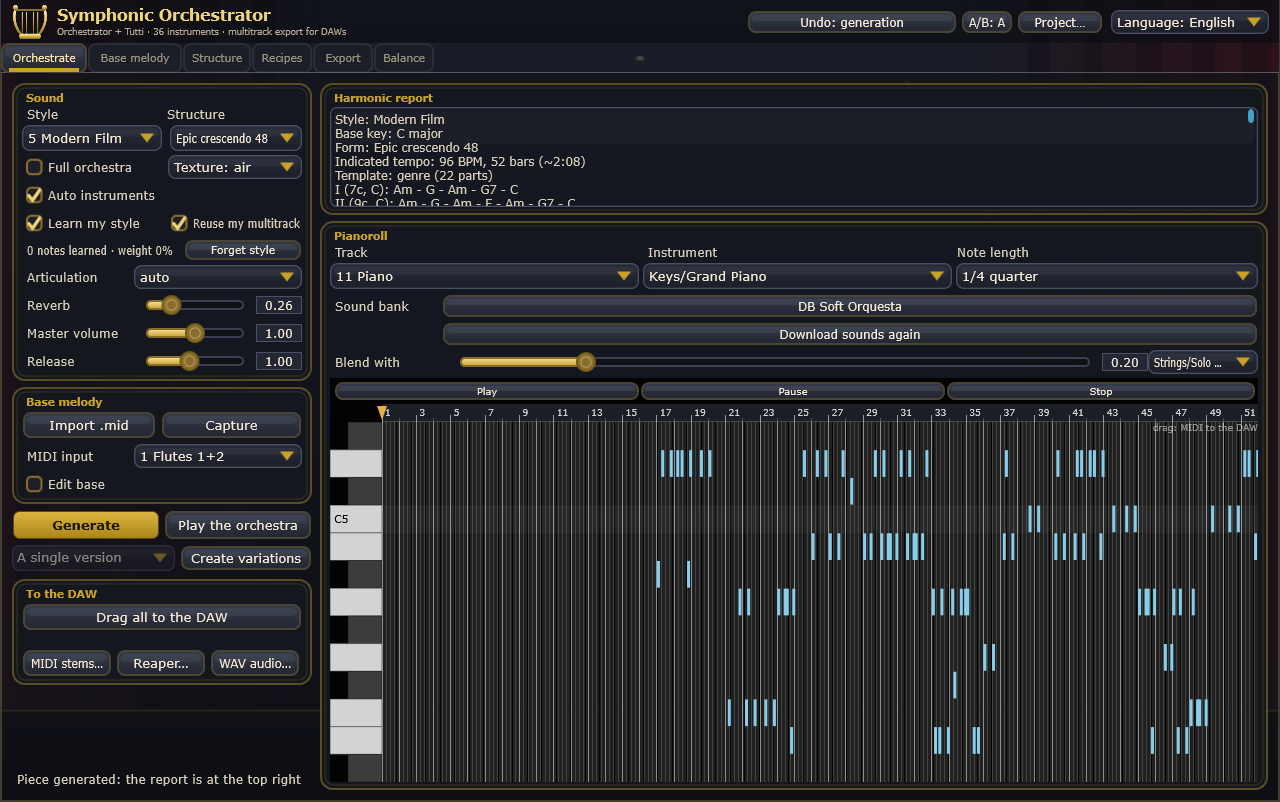Click the Blend with slider handle
The width and height of the screenshot is (1280, 802).
586,362
